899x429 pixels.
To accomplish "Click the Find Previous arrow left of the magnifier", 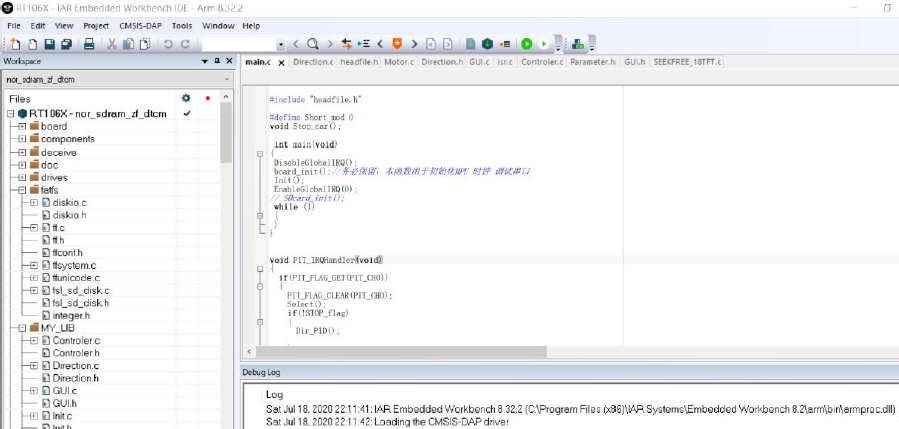I will [x=296, y=44].
